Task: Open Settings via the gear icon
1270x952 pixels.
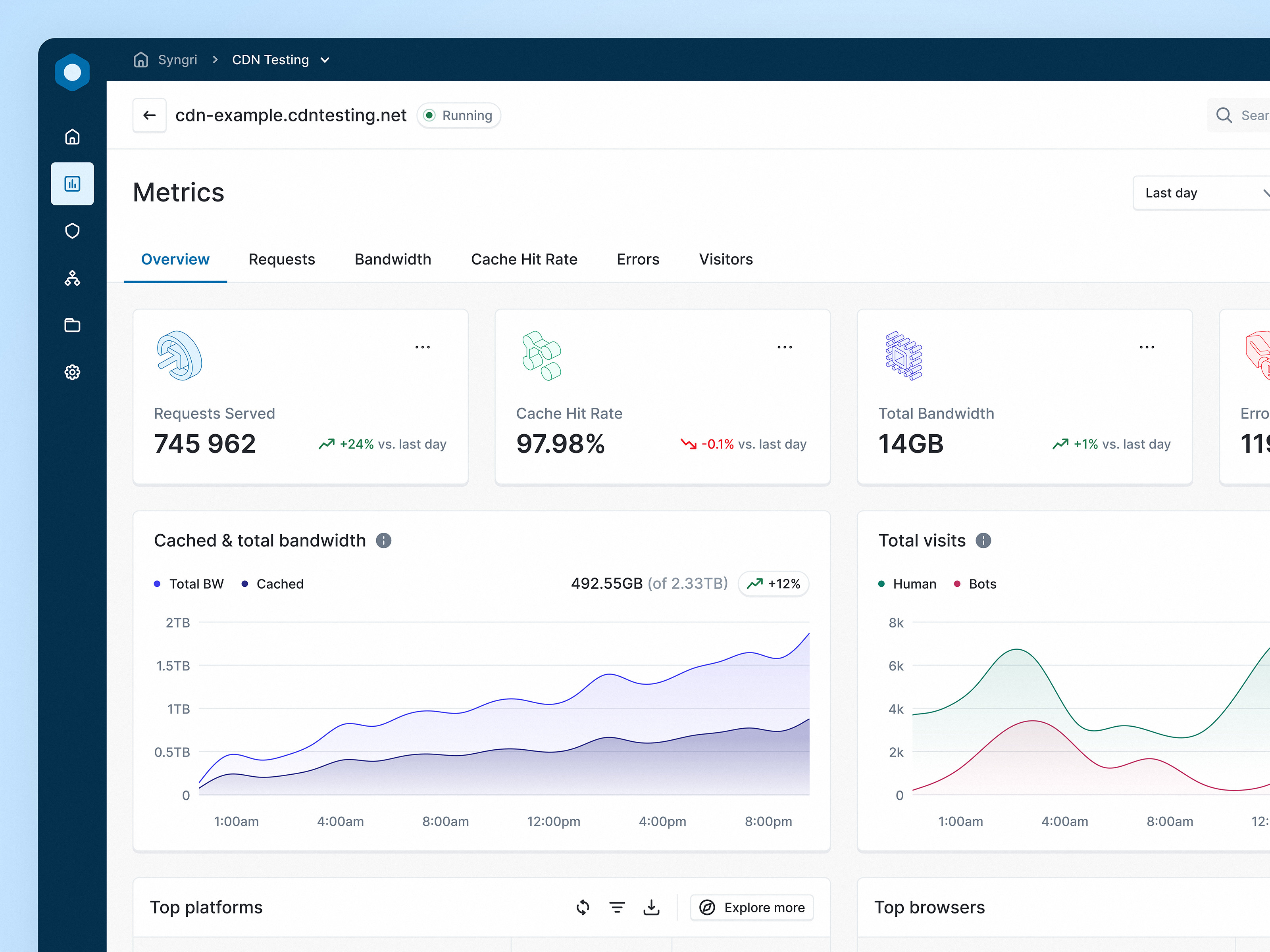Action: point(72,372)
